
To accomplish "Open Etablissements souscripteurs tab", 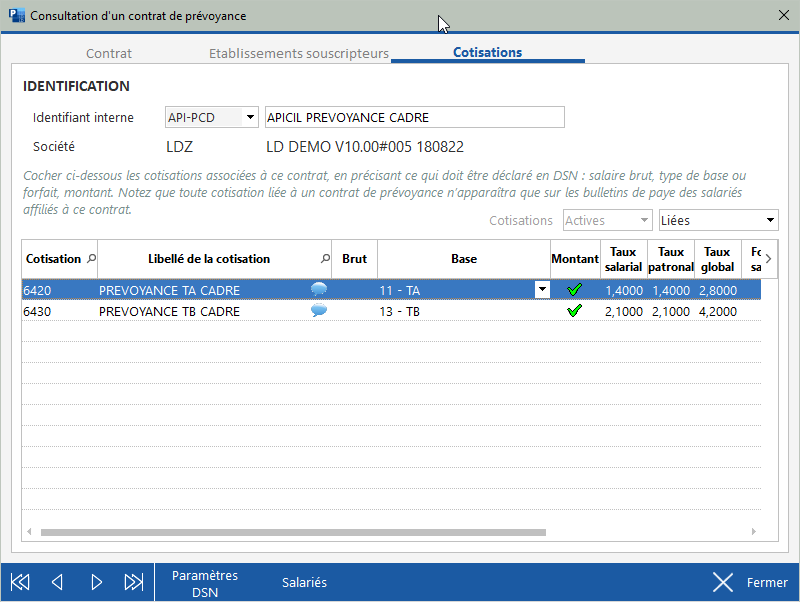I will pos(298,53).
